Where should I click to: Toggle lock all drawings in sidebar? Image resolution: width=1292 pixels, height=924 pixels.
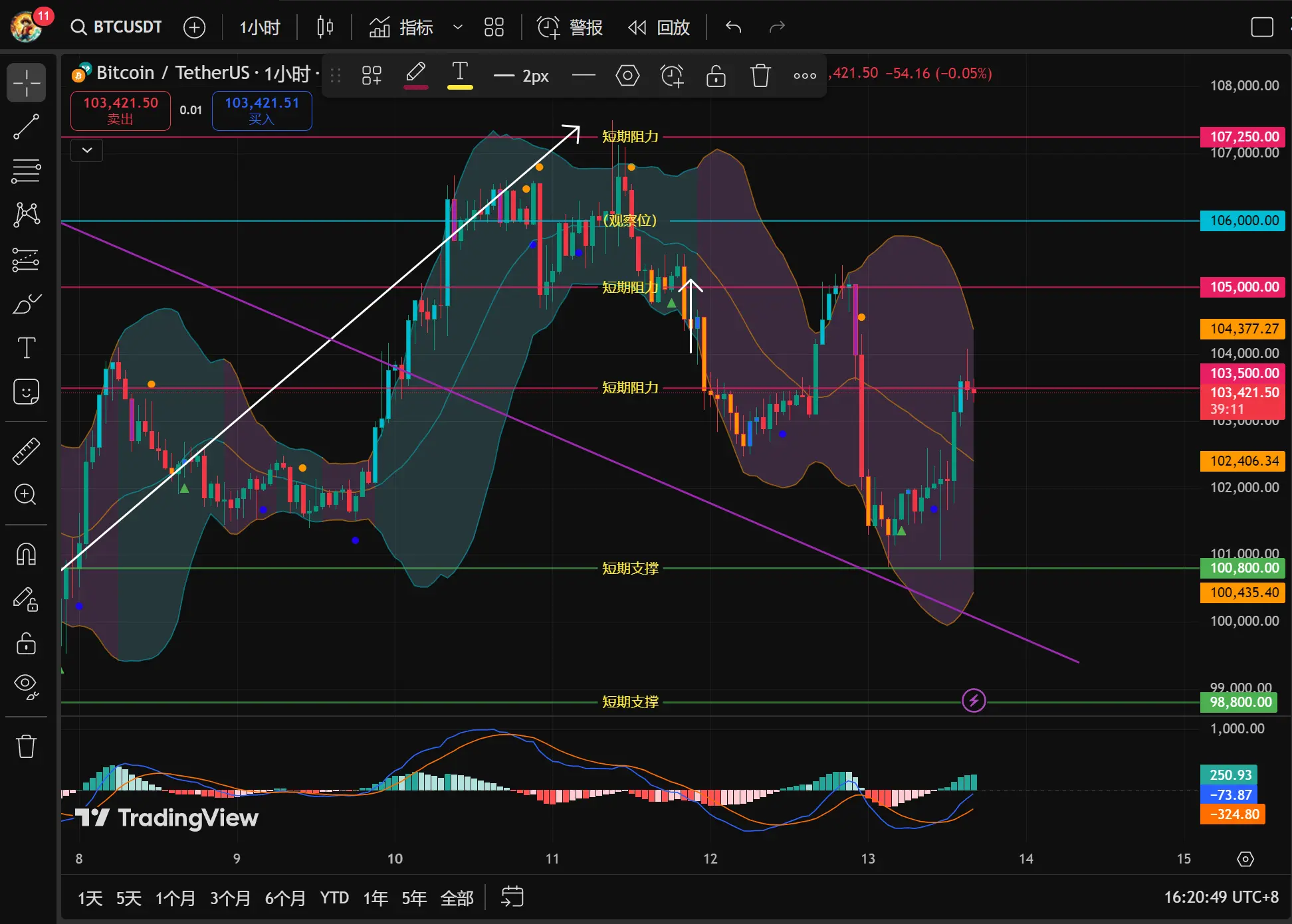point(27,642)
